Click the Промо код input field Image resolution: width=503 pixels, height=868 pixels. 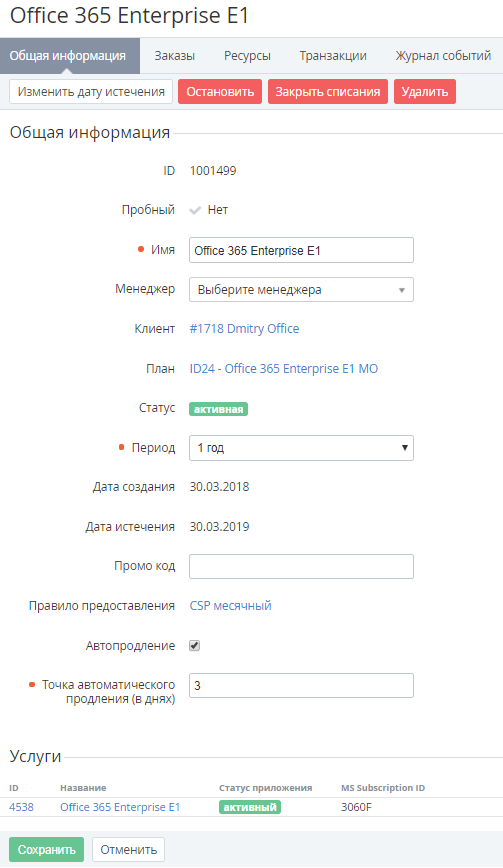[301, 566]
